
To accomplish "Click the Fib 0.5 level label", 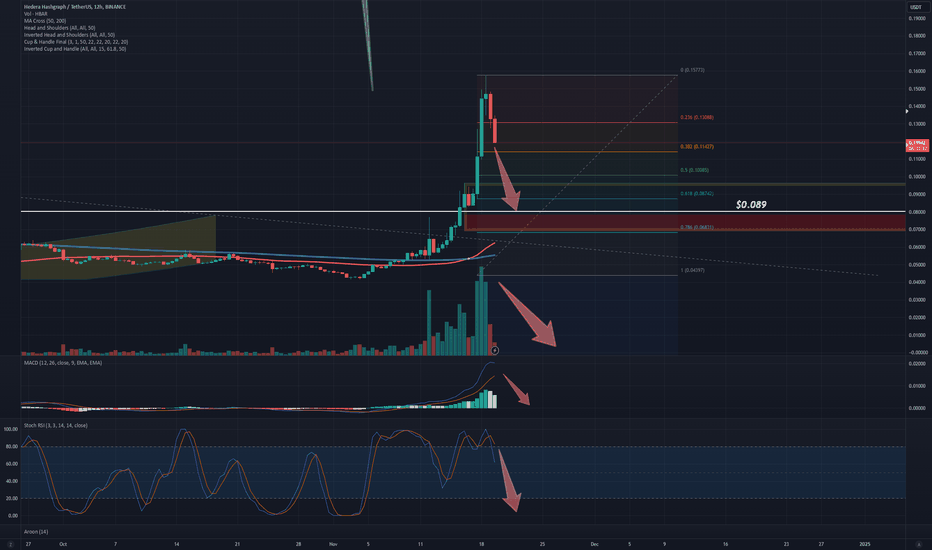I will [694, 171].
